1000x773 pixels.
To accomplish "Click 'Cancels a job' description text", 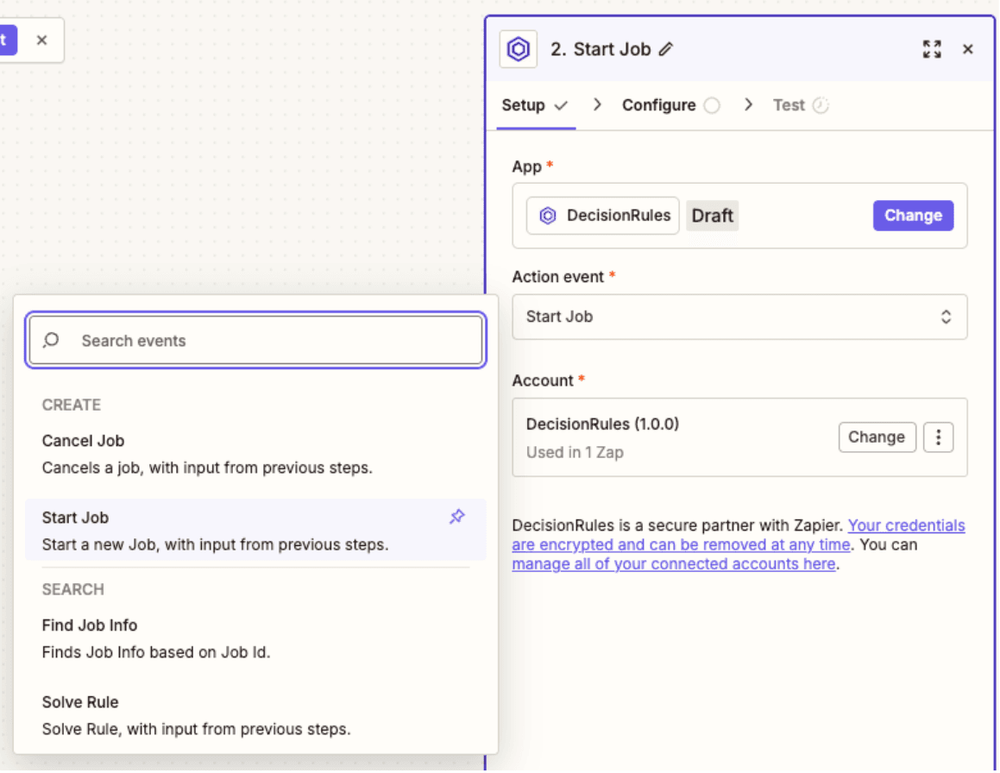I will pyautogui.click(x=207, y=468).
